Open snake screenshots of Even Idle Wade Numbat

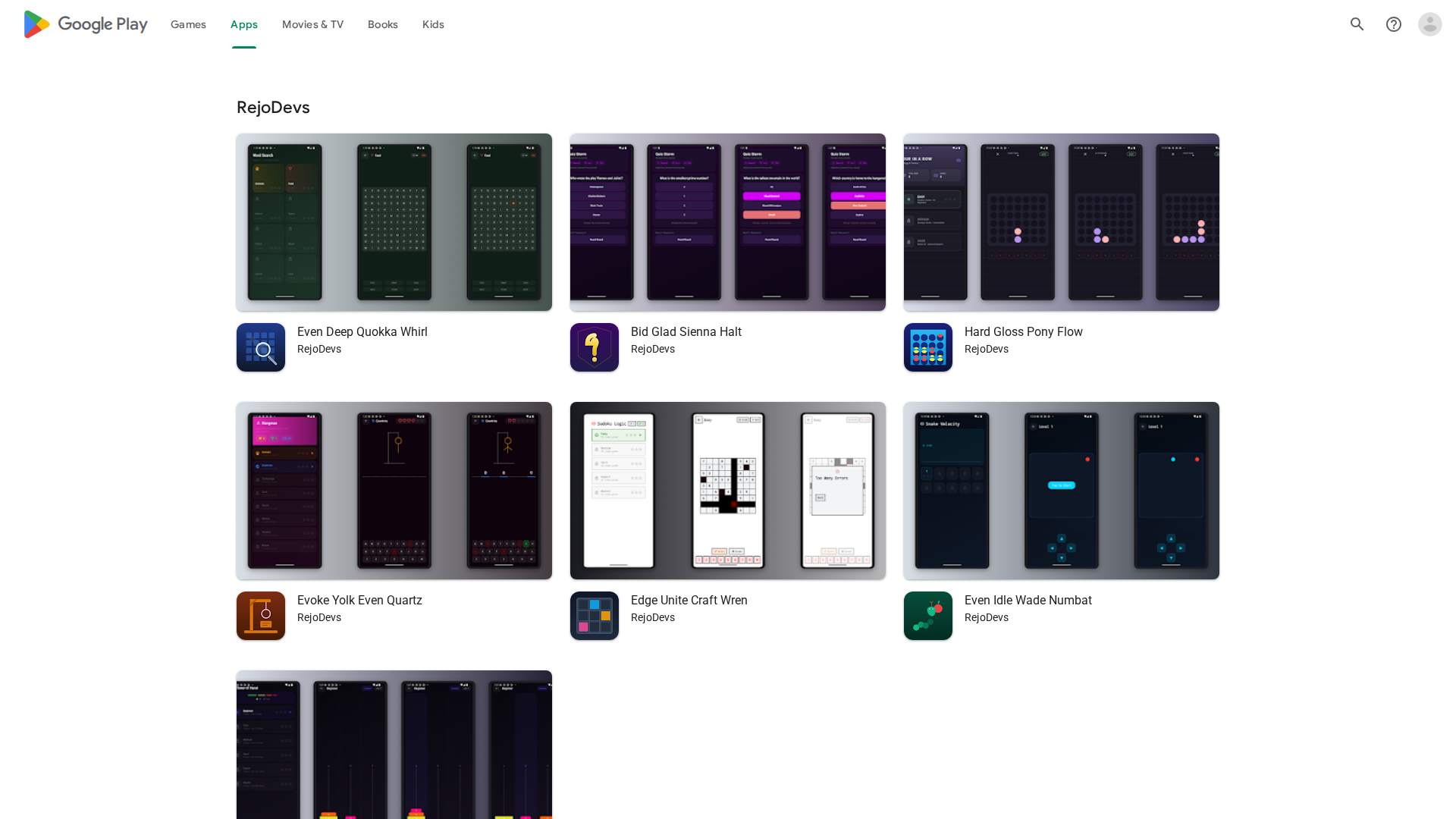click(x=1062, y=491)
